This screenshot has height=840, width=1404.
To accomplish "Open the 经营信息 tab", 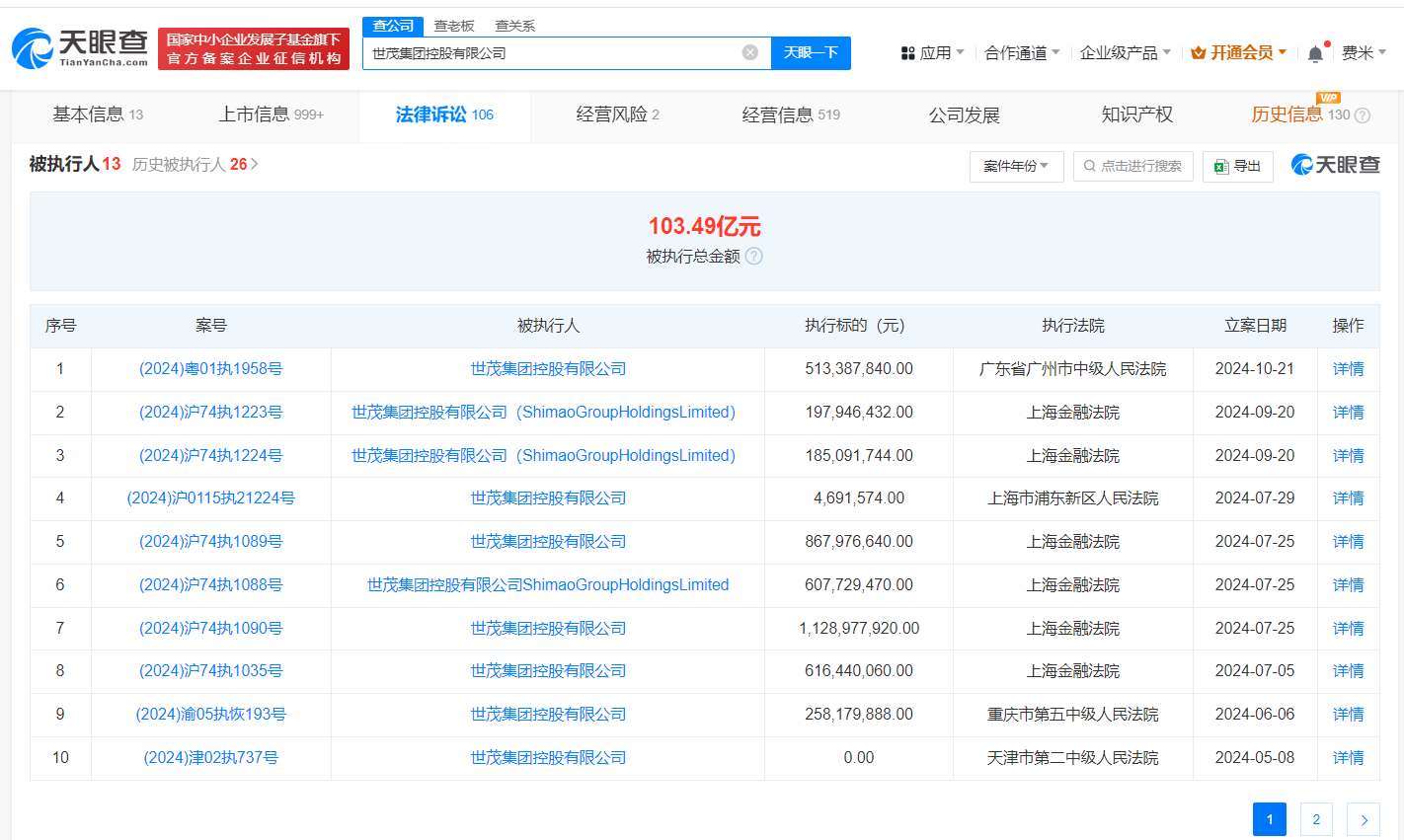I will point(791,115).
